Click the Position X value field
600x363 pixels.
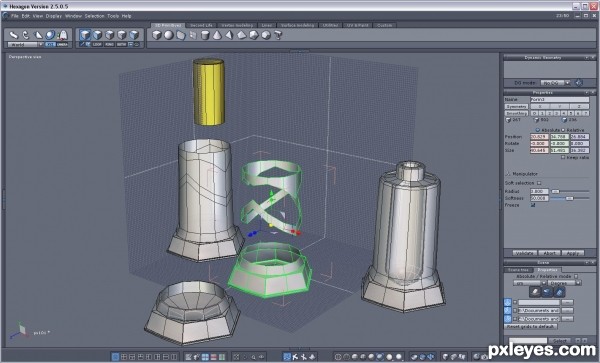click(539, 137)
